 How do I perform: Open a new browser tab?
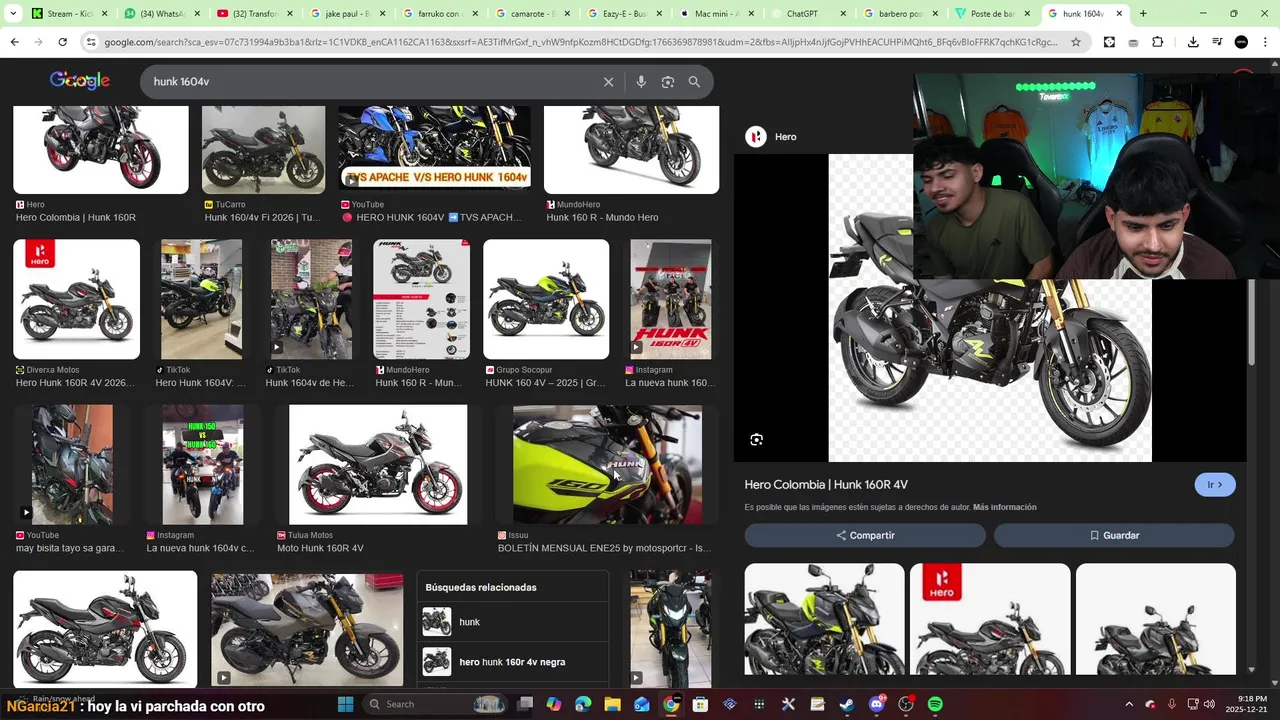point(1143,14)
